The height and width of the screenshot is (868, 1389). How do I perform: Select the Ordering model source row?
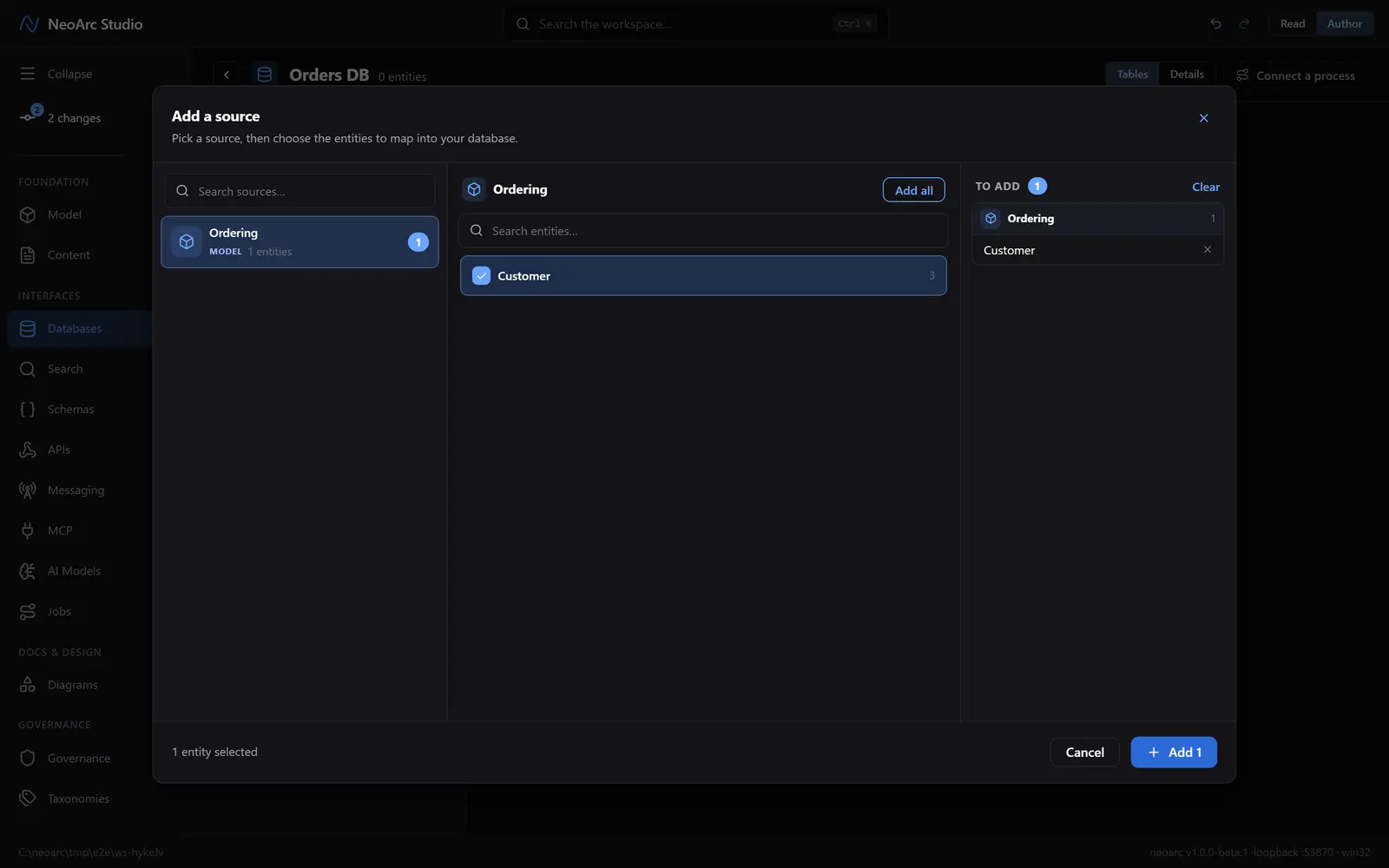point(300,242)
